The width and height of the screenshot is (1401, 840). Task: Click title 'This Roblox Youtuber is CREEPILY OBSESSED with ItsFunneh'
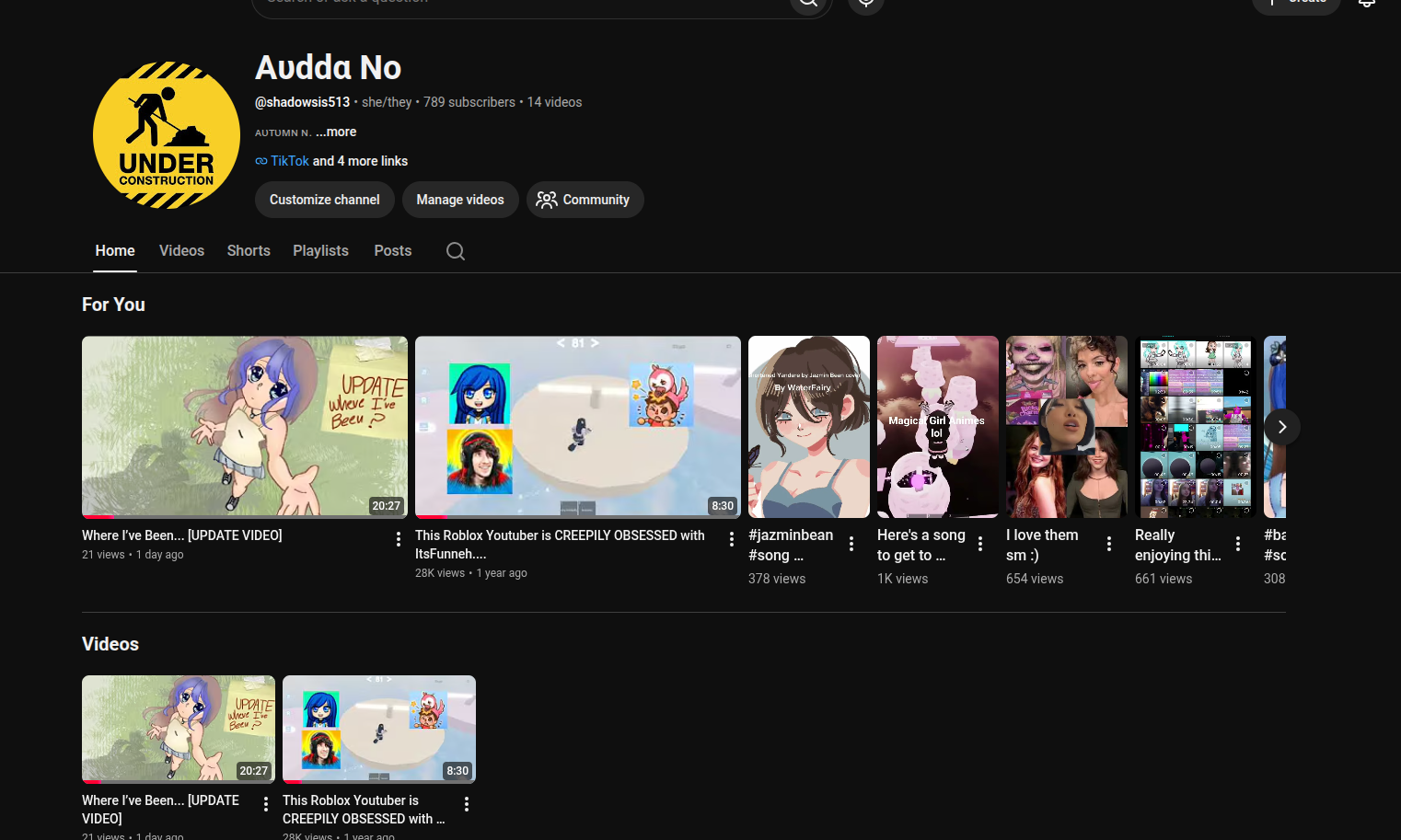pyautogui.click(x=560, y=545)
